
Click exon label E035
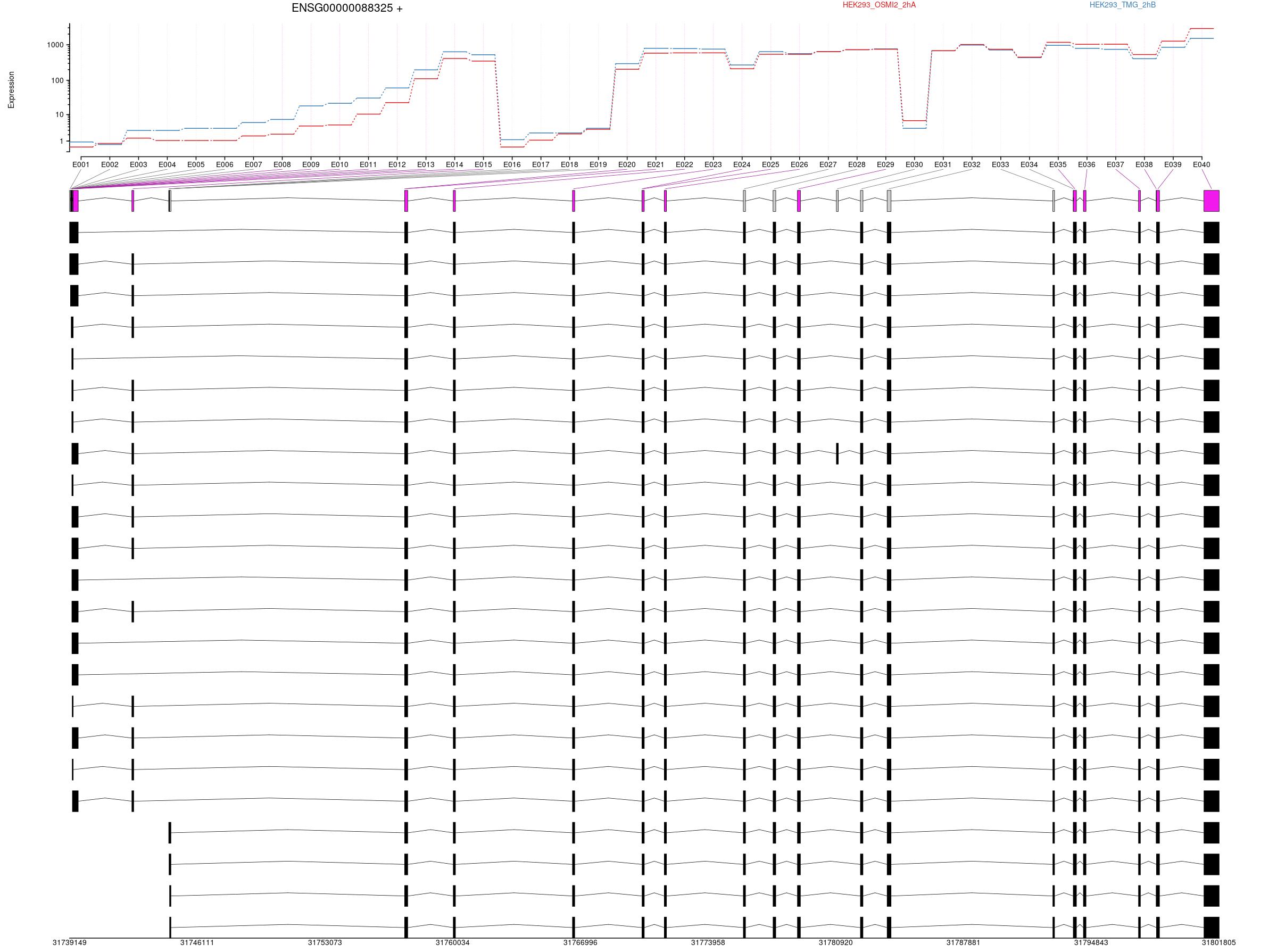(1058, 165)
